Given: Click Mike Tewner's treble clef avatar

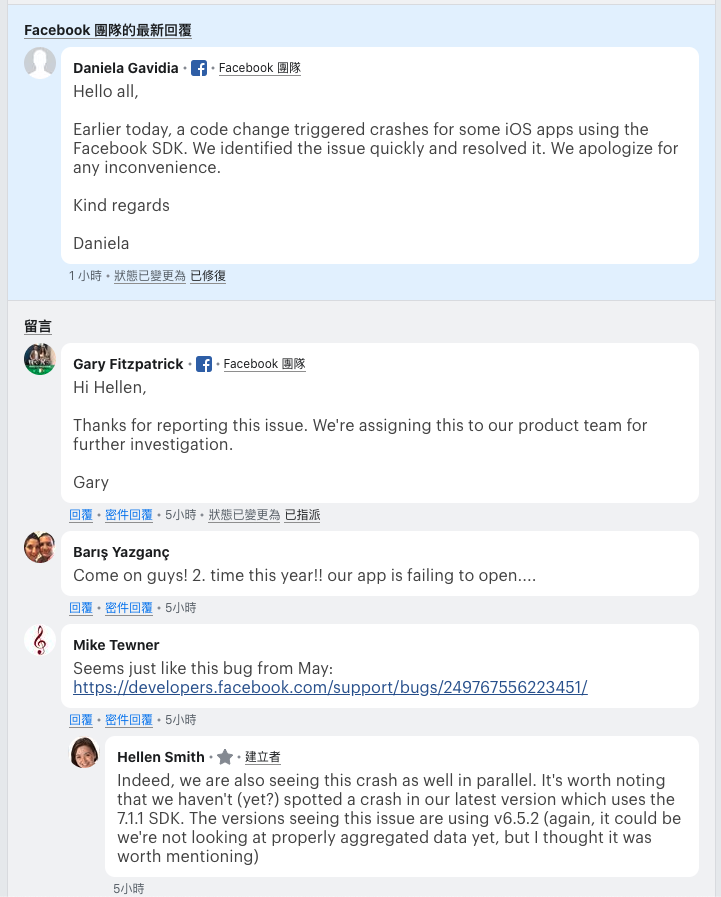Looking at the screenshot, I should [x=40, y=640].
